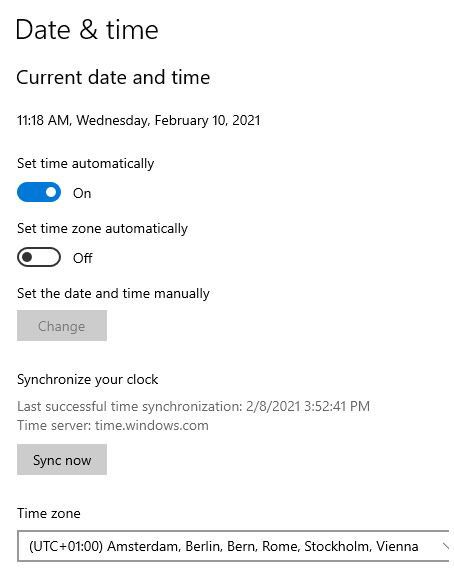Click the Time server time.windows.com text

click(113, 426)
